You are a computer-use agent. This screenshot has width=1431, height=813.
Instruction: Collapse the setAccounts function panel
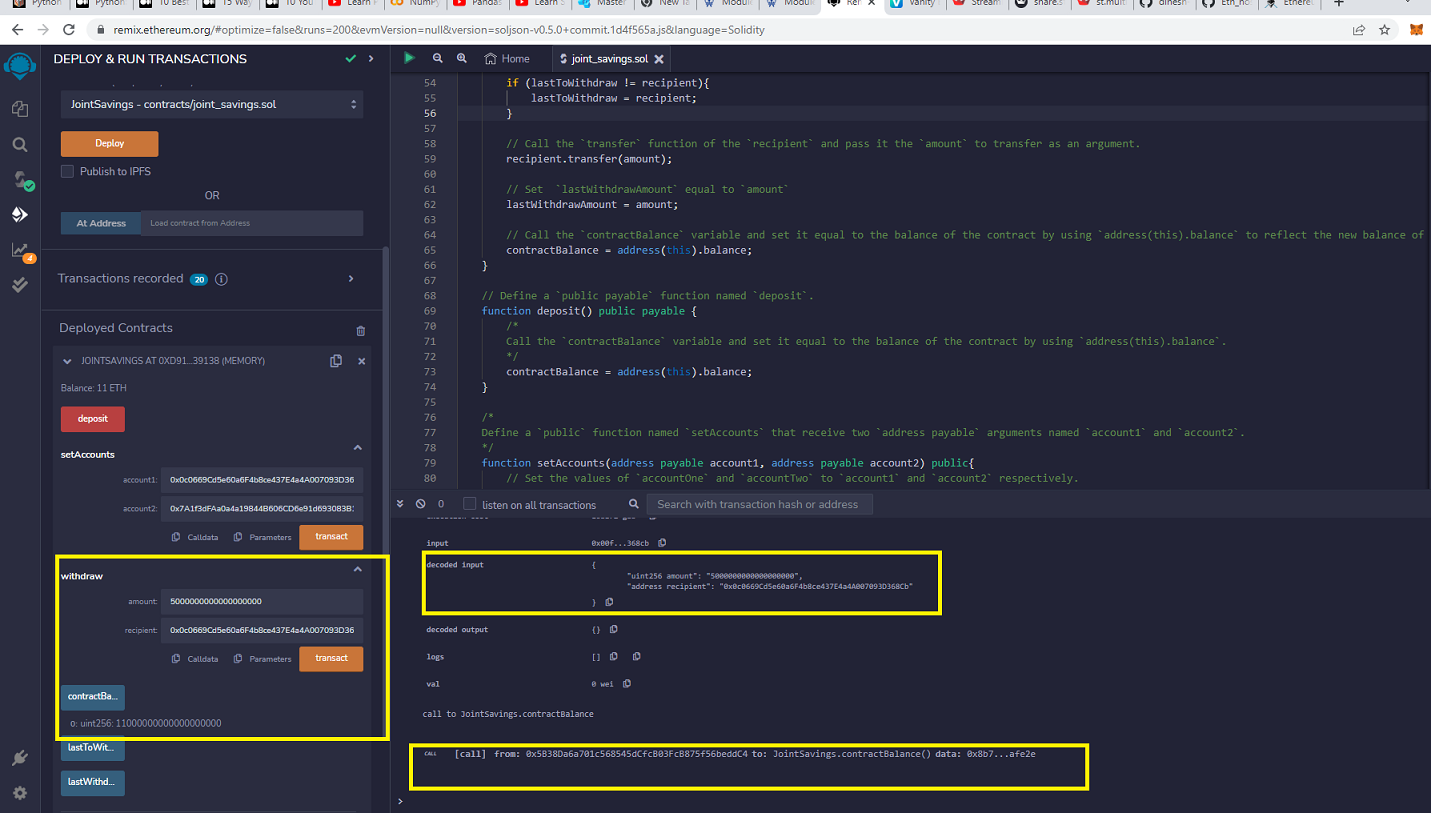[x=357, y=447]
